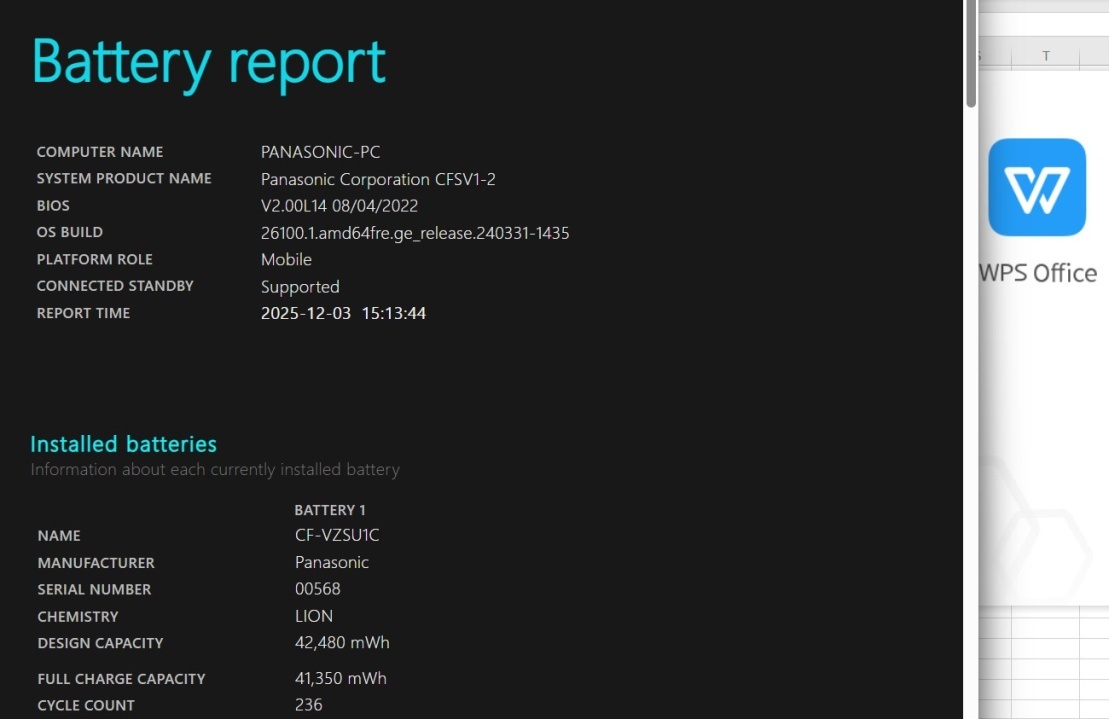Select Panasonic Corporation CFSV1-2 product name
The image size is (1109, 719).
click(378, 180)
